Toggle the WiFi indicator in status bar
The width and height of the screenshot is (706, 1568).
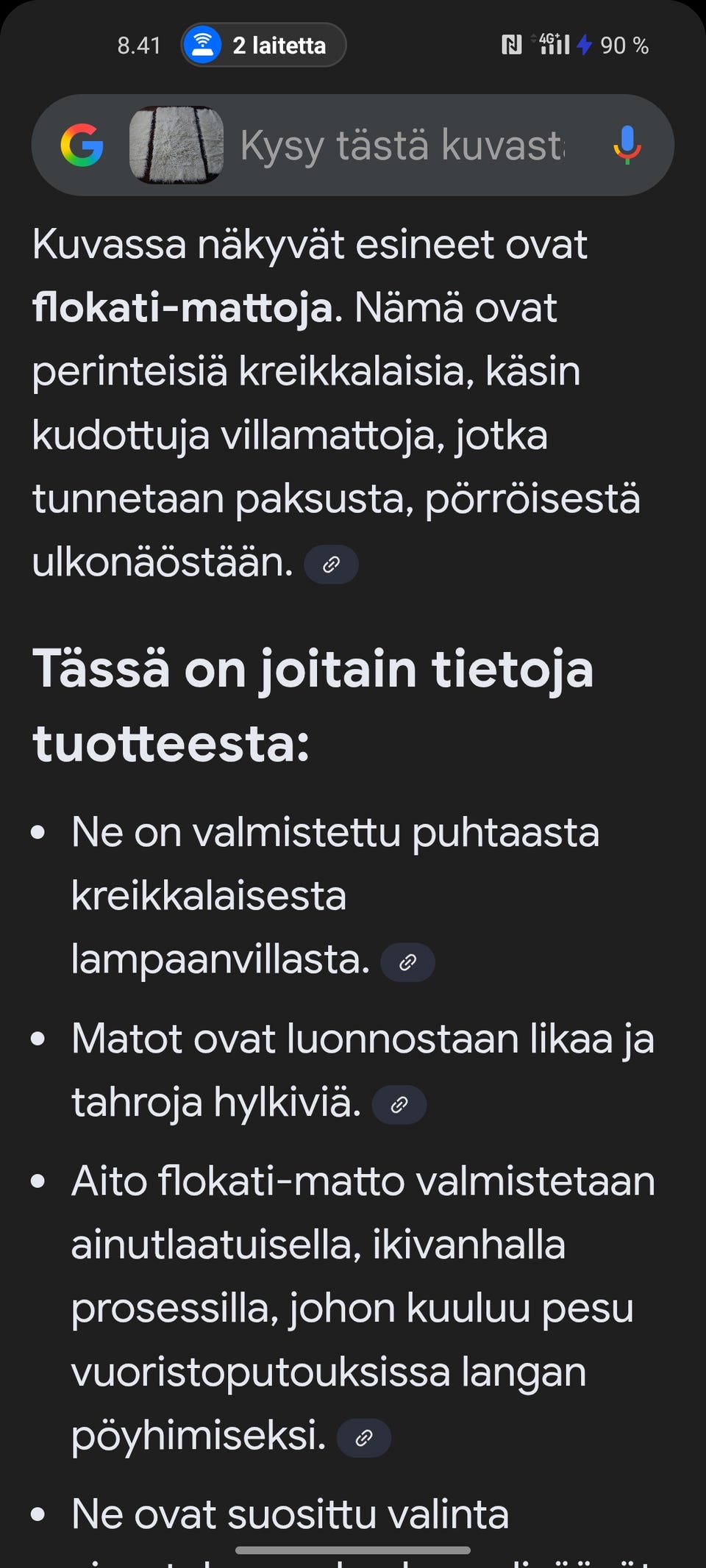tap(203, 43)
